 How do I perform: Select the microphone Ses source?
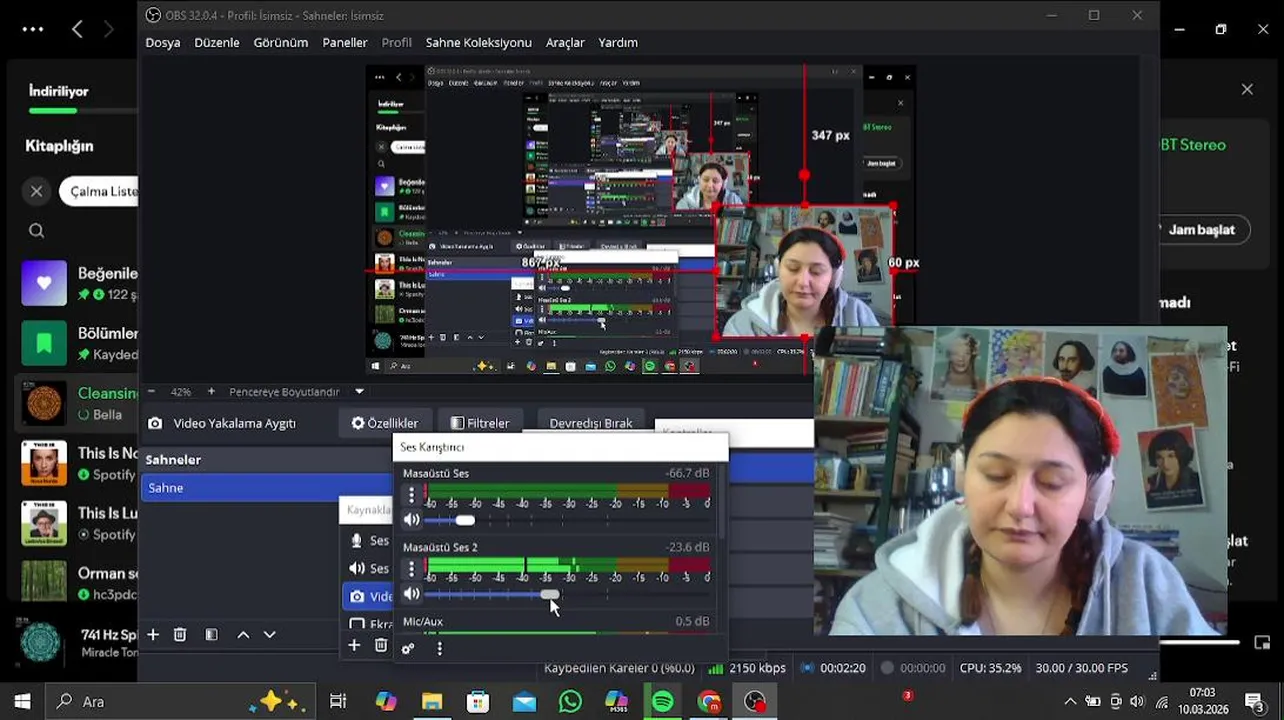point(367,540)
